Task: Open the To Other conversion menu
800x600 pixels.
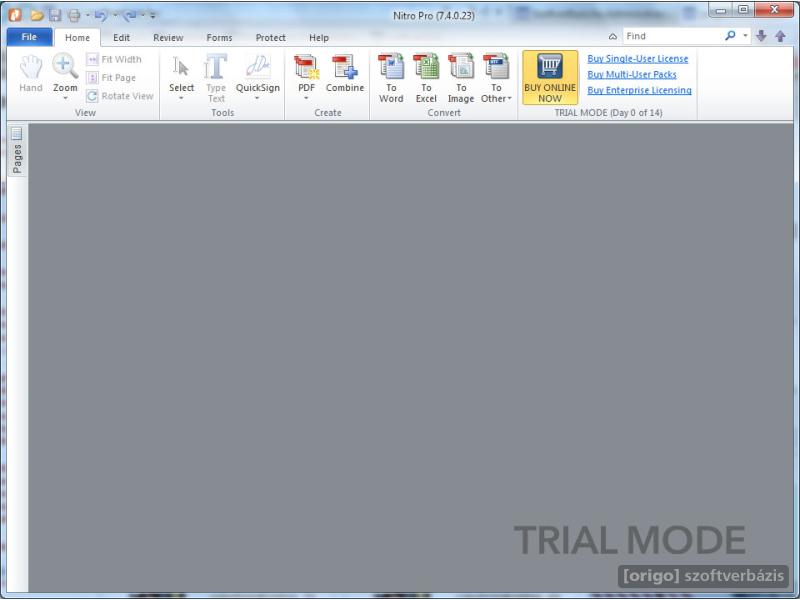Action: coord(496,78)
